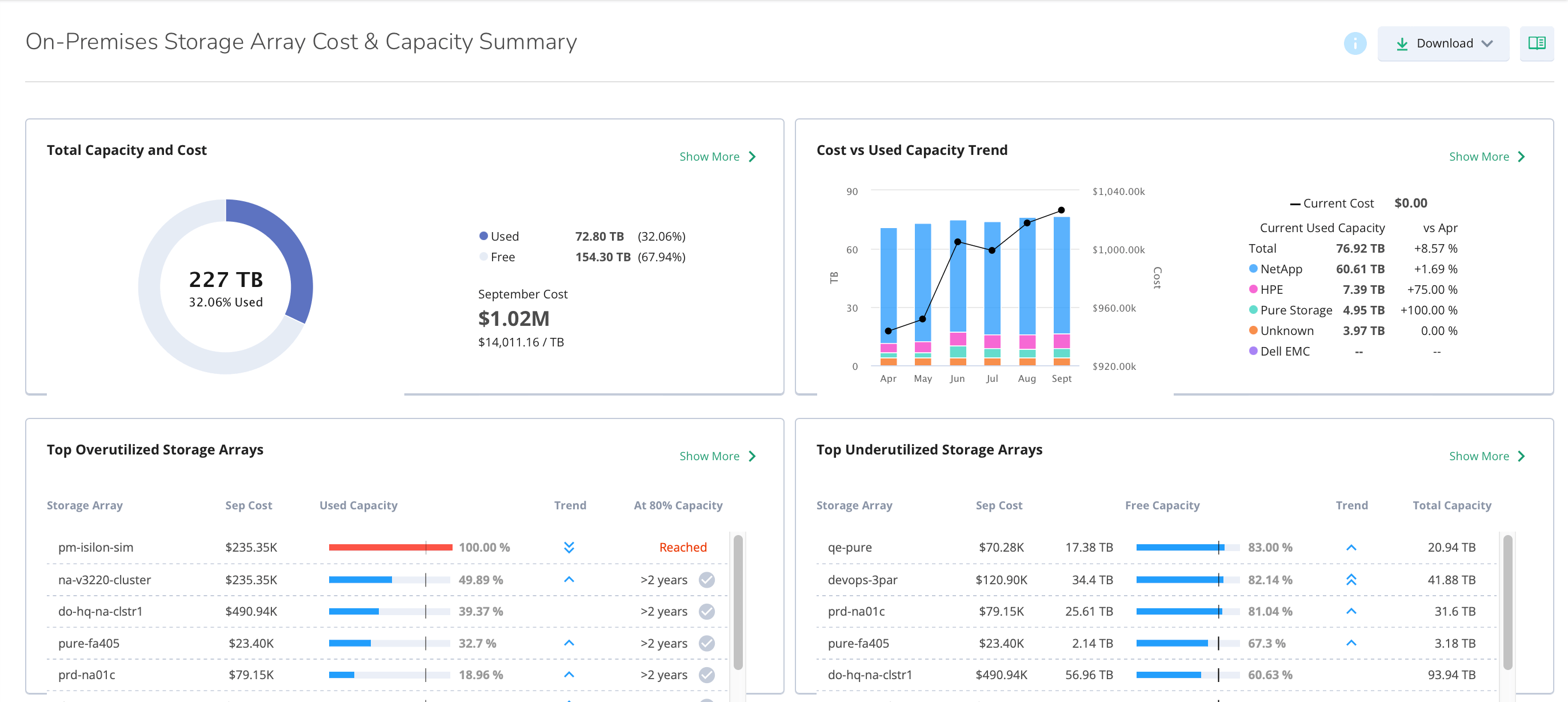Click the up trend arrow for overutilized prd-na01c

[569, 675]
